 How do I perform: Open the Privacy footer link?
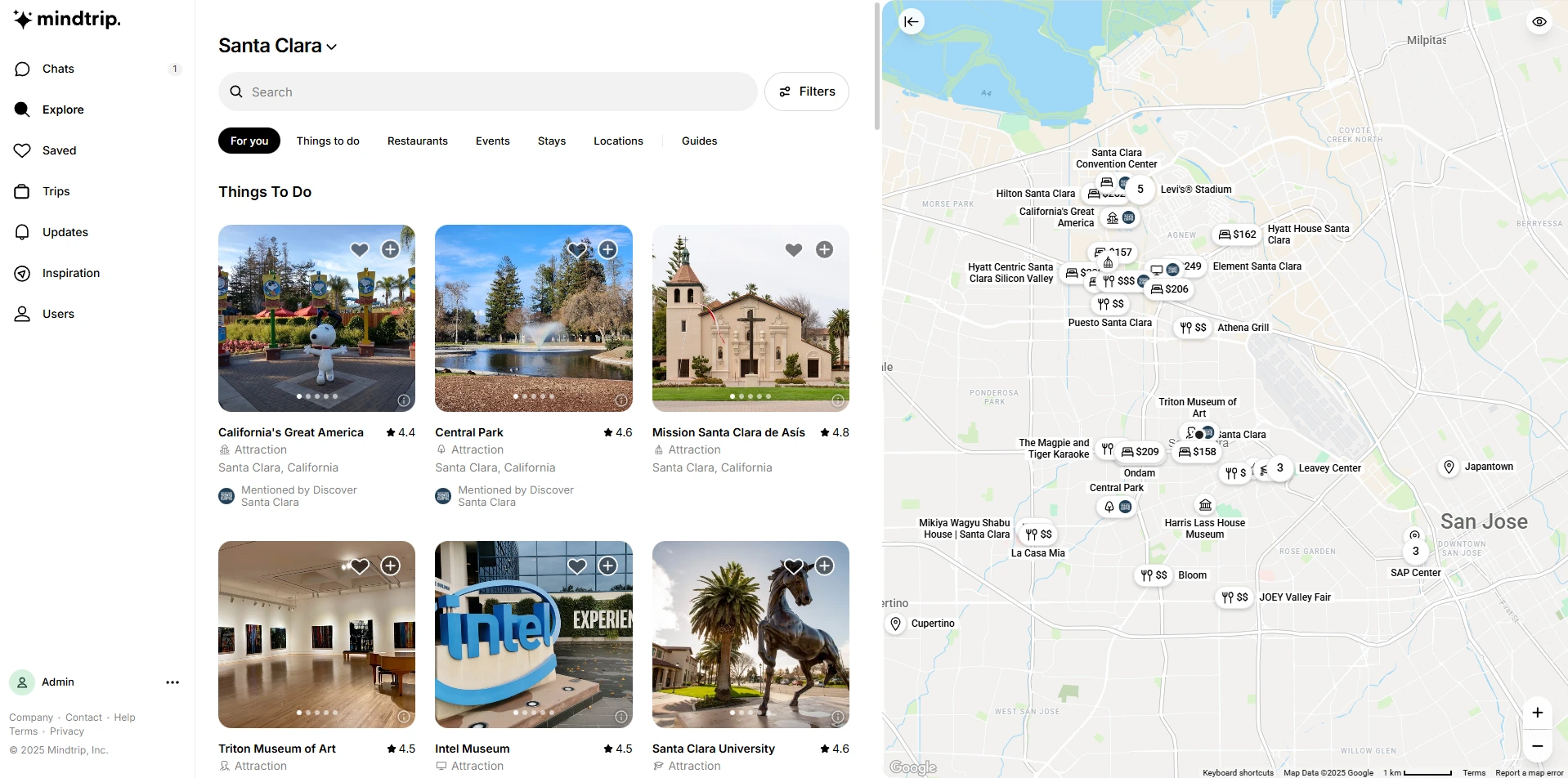pos(67,731)
